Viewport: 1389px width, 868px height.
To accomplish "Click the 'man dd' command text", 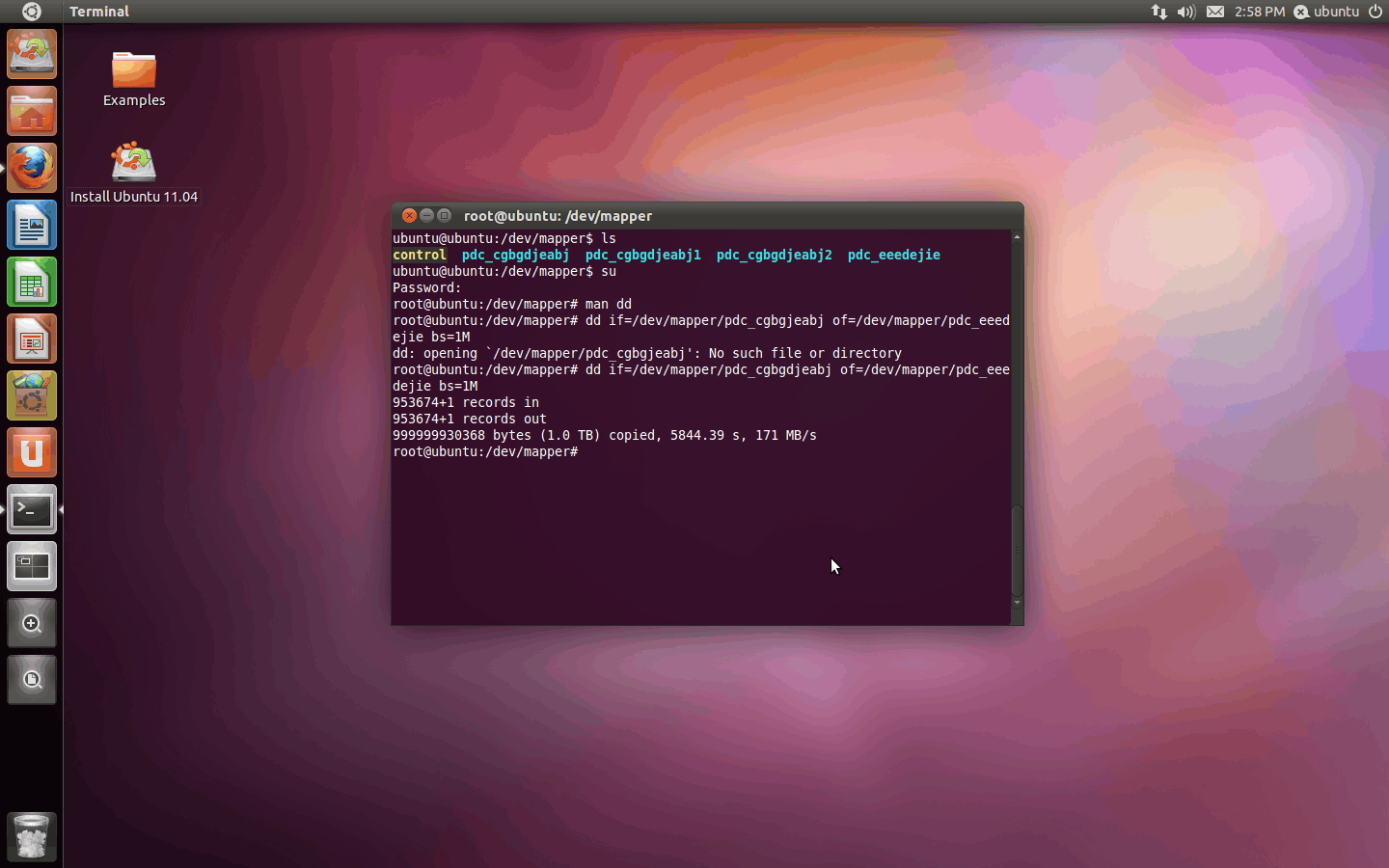I will click(609, 304).
